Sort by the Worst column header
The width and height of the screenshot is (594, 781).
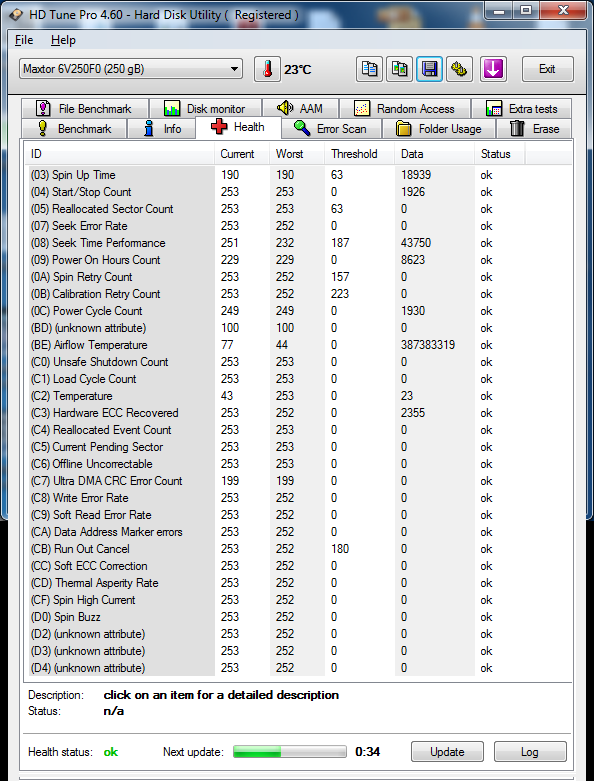coord(297,154)
